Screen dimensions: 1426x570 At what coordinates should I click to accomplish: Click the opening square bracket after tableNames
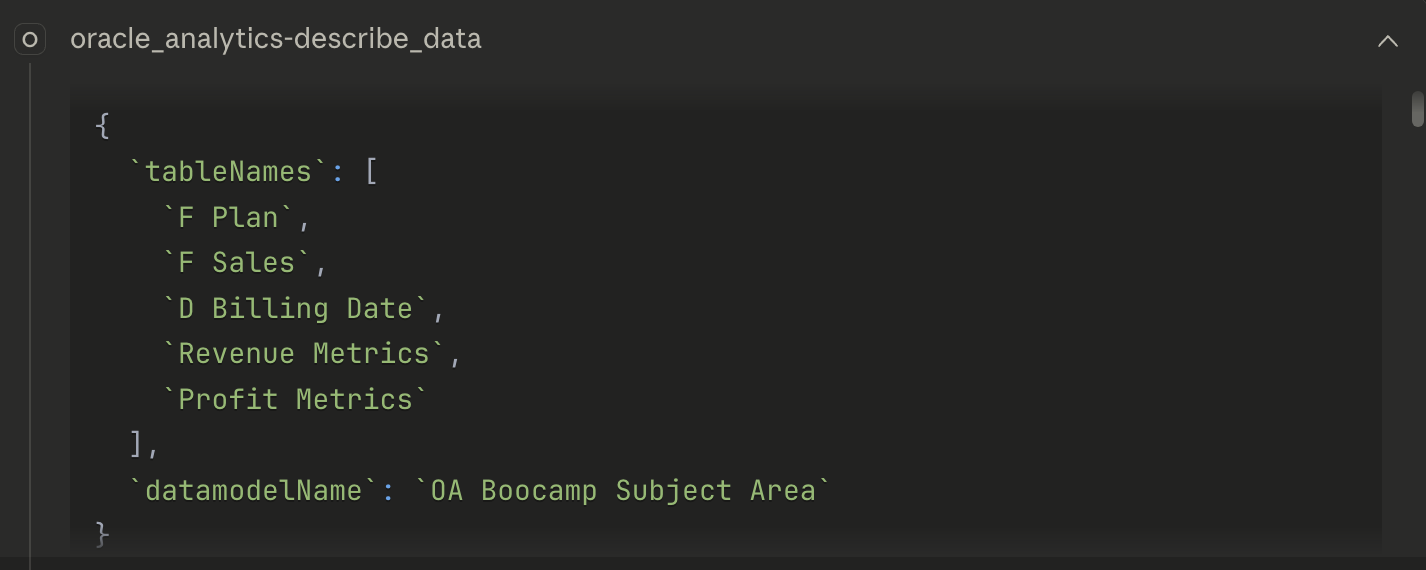click(x=371, y=172)
